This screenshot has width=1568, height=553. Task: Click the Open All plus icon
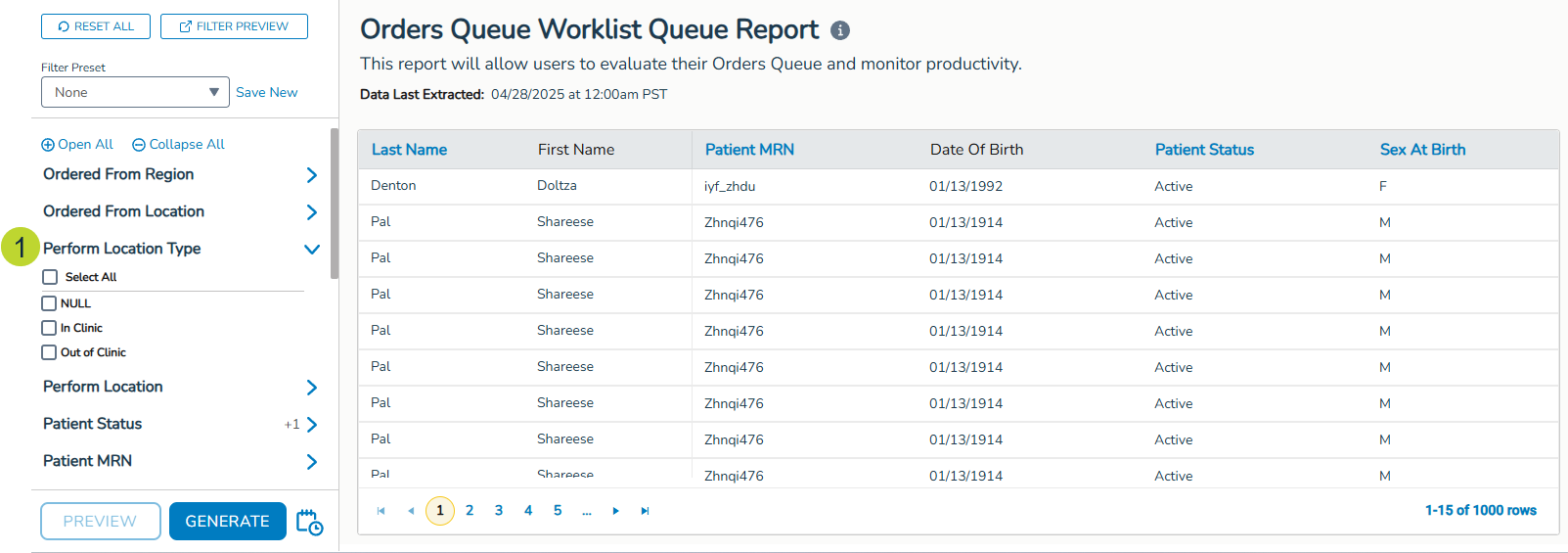pyautogui.click(x=48, y=145)
